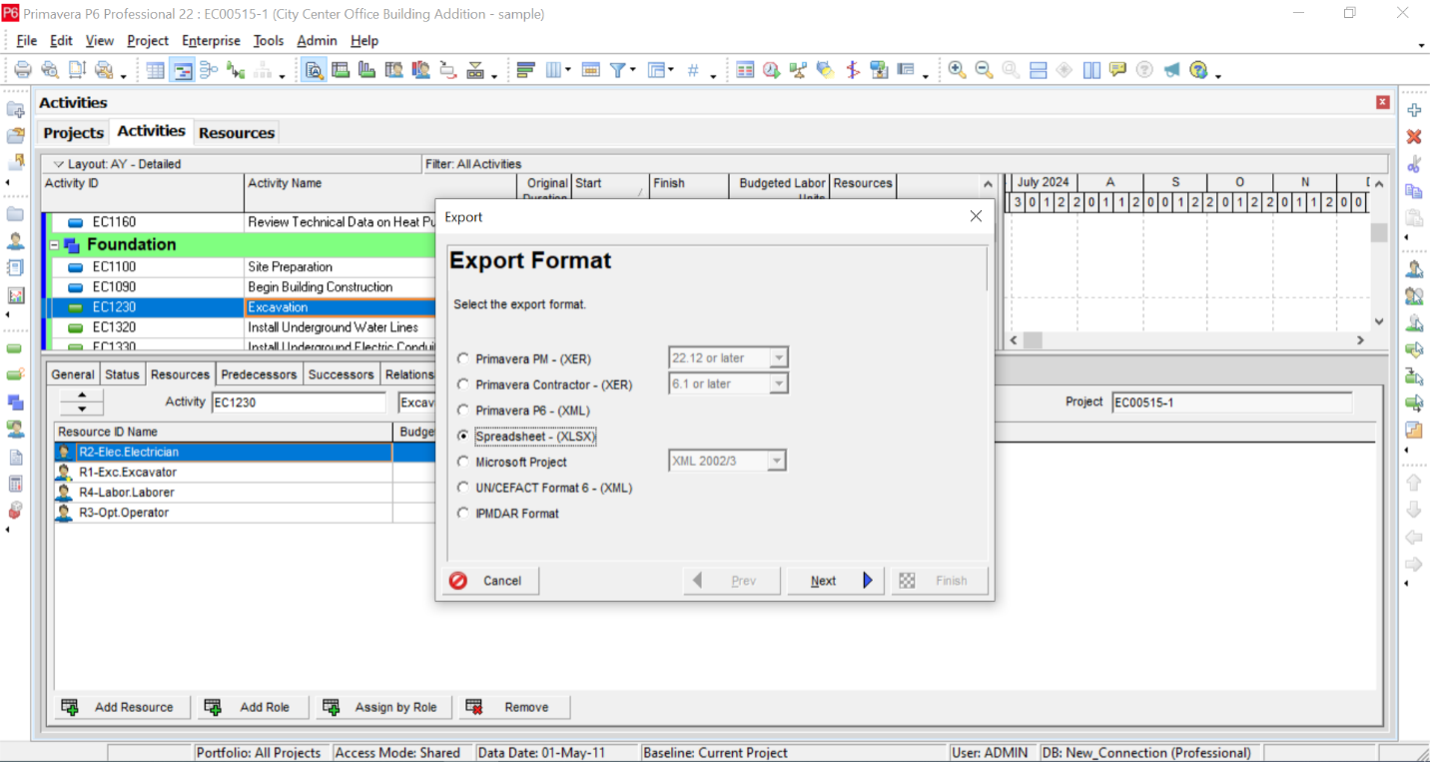The height and width of the screenshot is (766, 1430).
Task: Switch to the top Resources tab
Action: pos(236,133)
